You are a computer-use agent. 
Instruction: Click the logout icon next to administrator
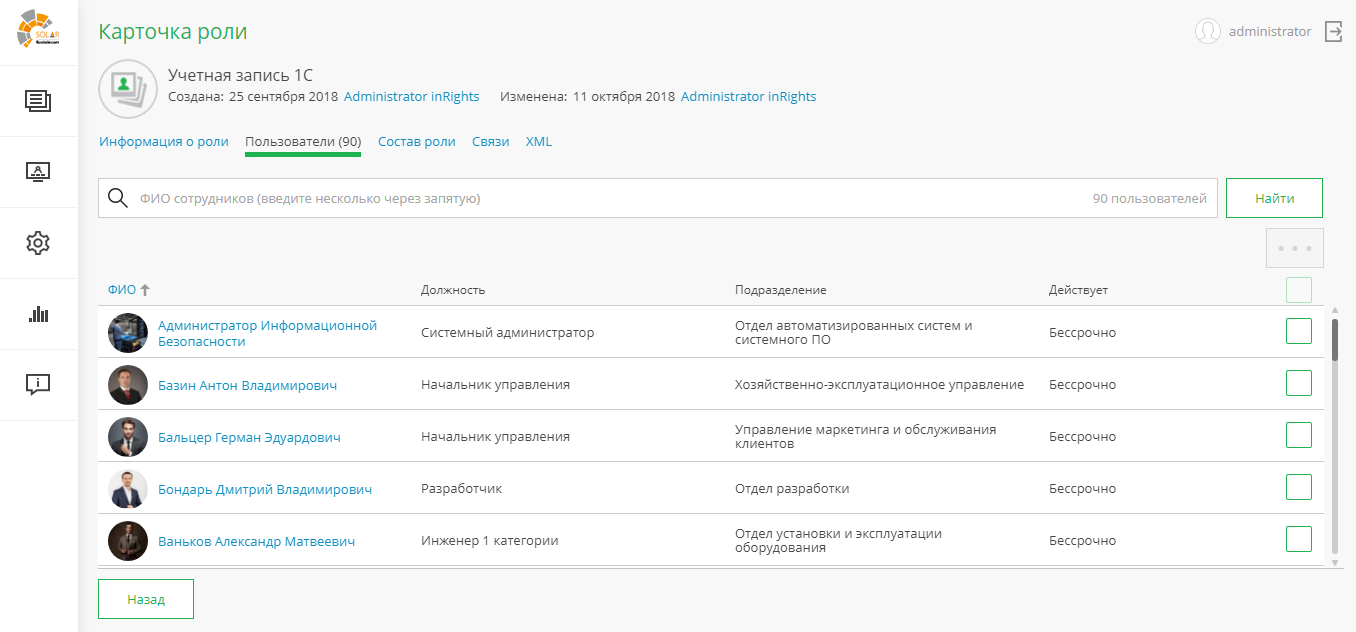1333,32
